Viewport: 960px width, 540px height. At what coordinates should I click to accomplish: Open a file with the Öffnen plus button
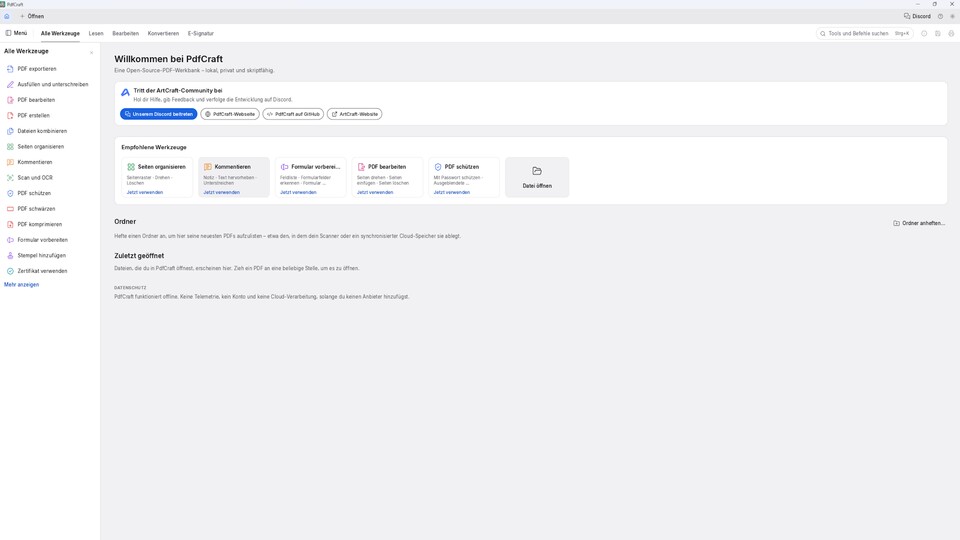click(x=32, y=17)
